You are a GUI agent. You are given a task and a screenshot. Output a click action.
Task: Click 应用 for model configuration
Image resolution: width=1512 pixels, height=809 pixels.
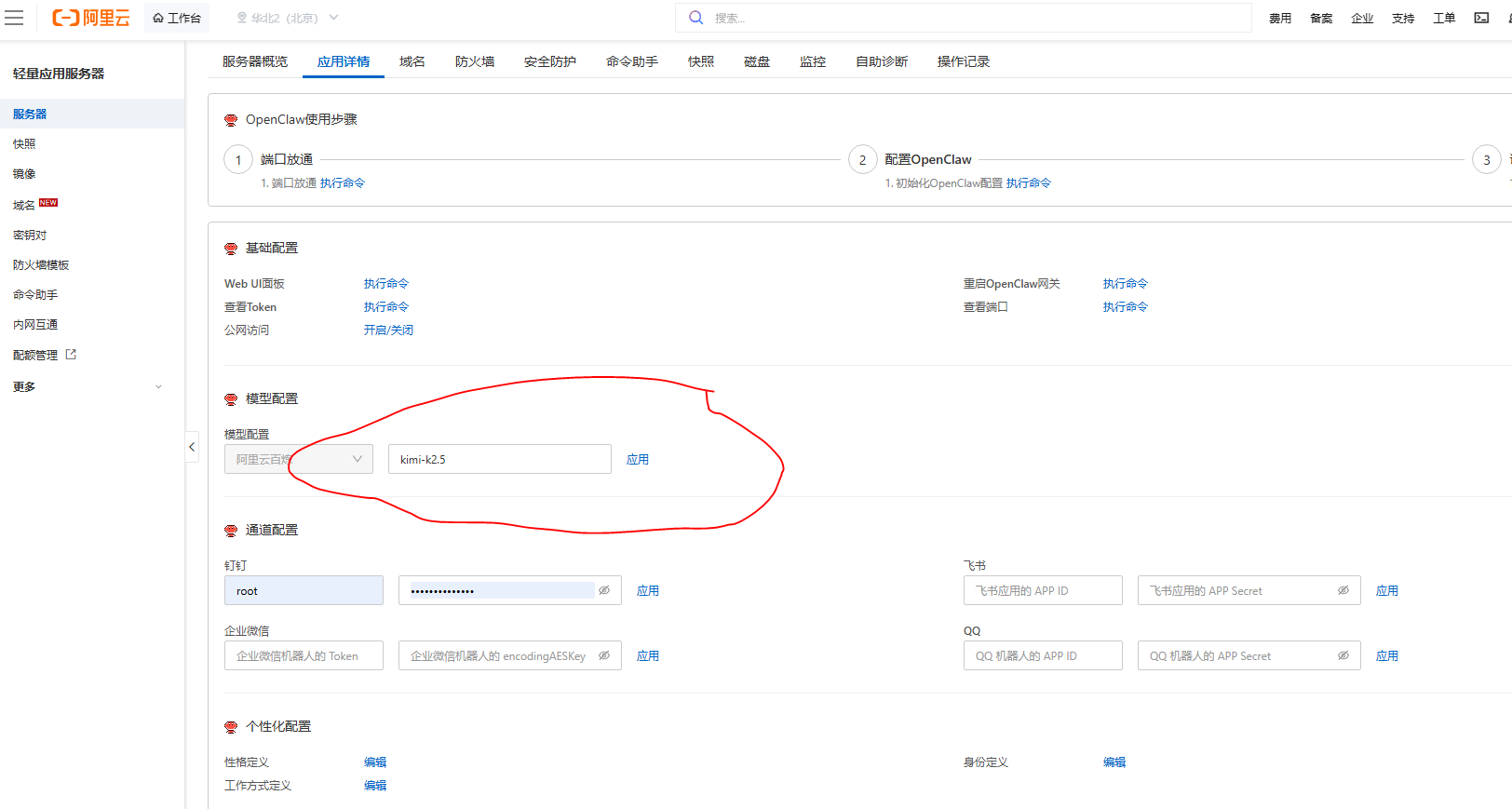tap(638, 460)
